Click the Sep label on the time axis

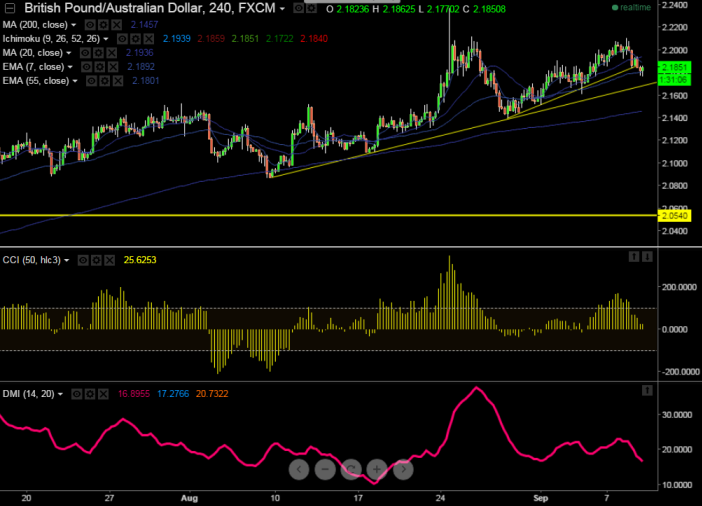point(540,498)
